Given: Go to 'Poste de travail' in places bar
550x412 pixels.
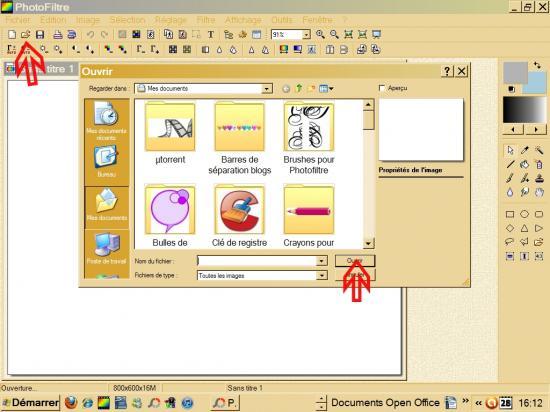Looking at the screenshot, I should click(x=106, y=248).
